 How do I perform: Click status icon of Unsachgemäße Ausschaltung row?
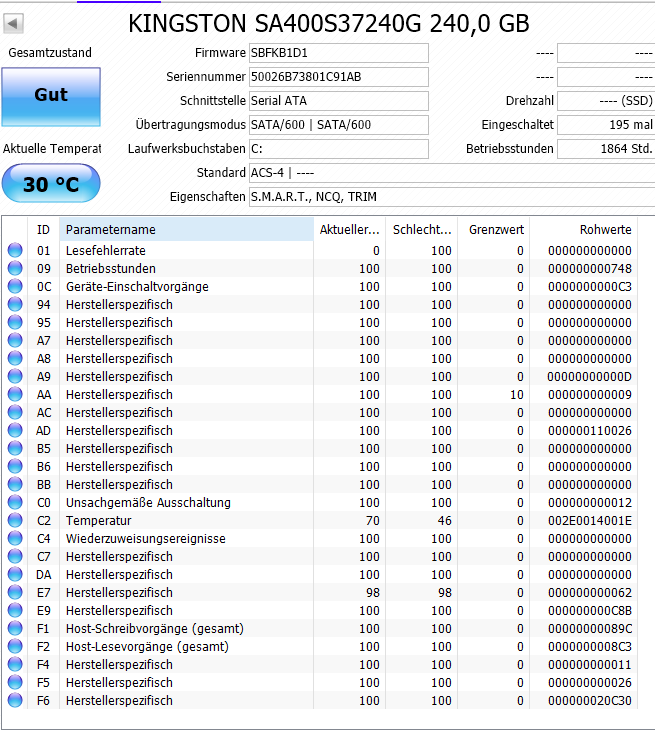click(x=15, y=502)
